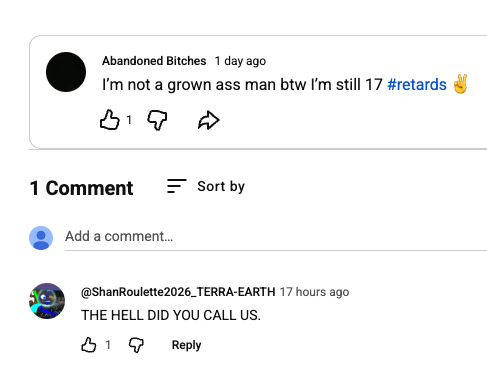This screenshot has height=372, width=487.
Task: Like the community post with thumbs up
Action: pyautogui.click(x=110, y=120)
